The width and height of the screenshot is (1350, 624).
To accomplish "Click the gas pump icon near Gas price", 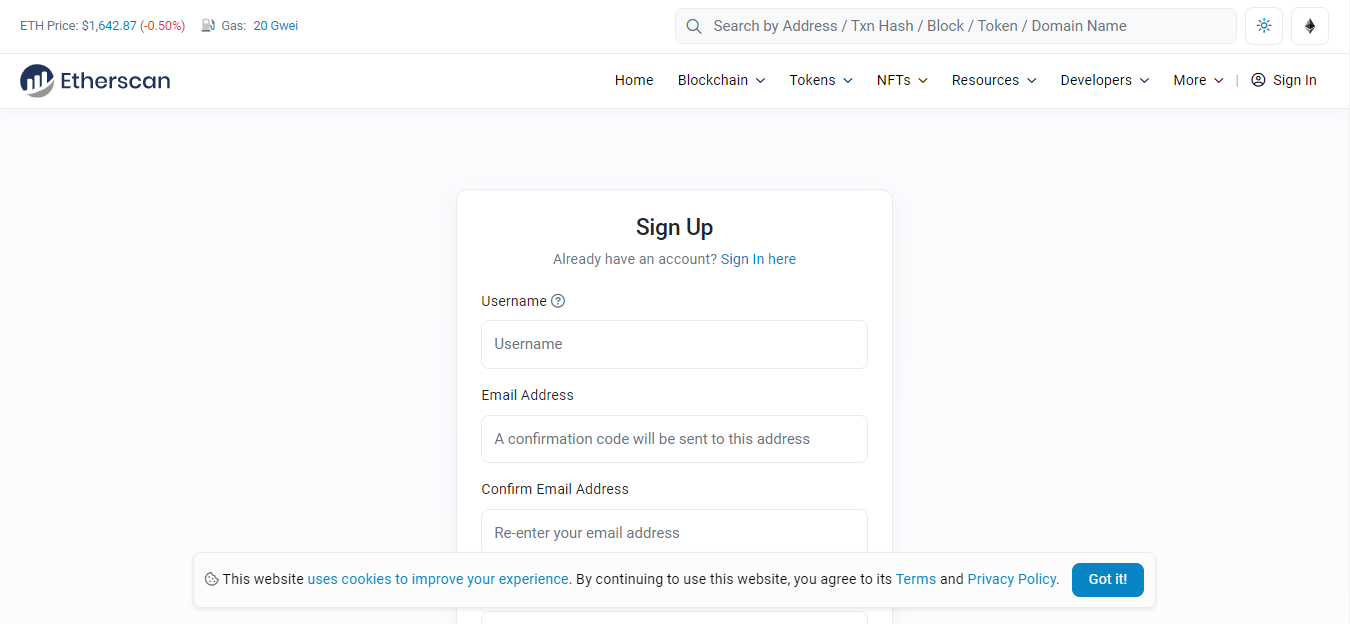I will tap(205, 25).
